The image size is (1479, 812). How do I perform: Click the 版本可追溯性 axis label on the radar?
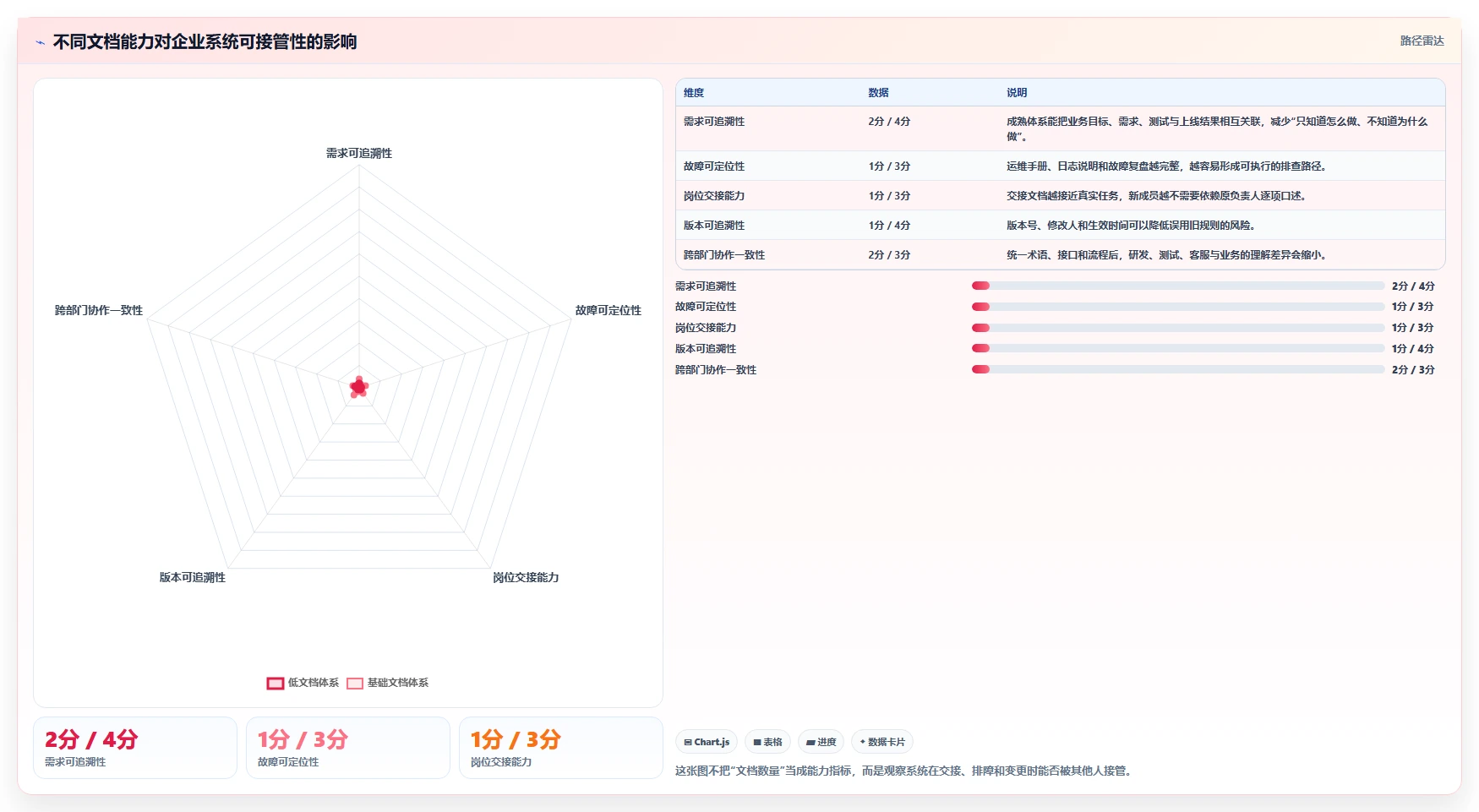193,577
